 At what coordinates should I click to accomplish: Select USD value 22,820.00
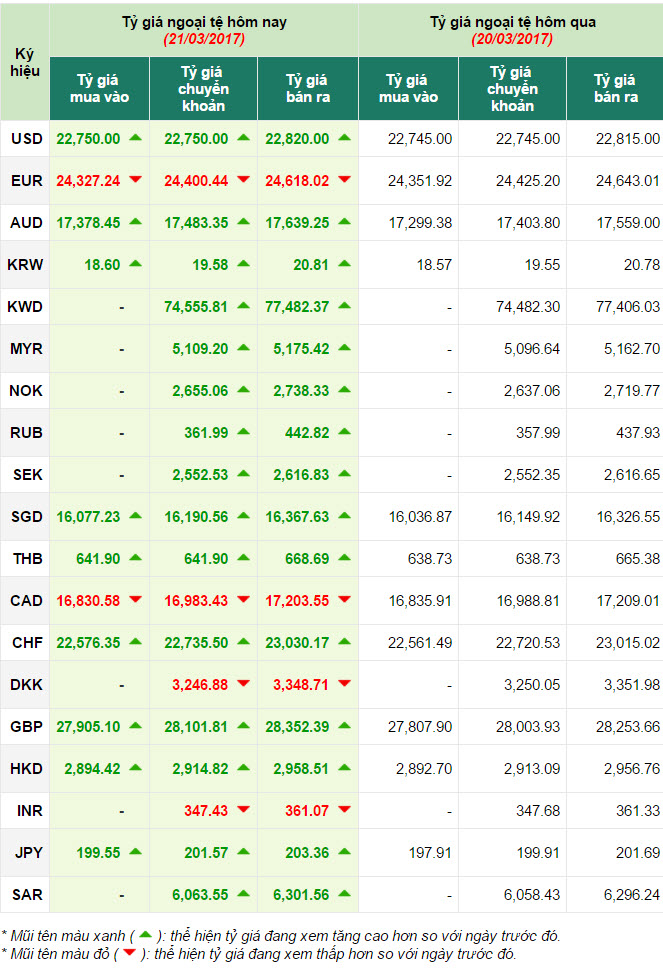pos(297,139)
